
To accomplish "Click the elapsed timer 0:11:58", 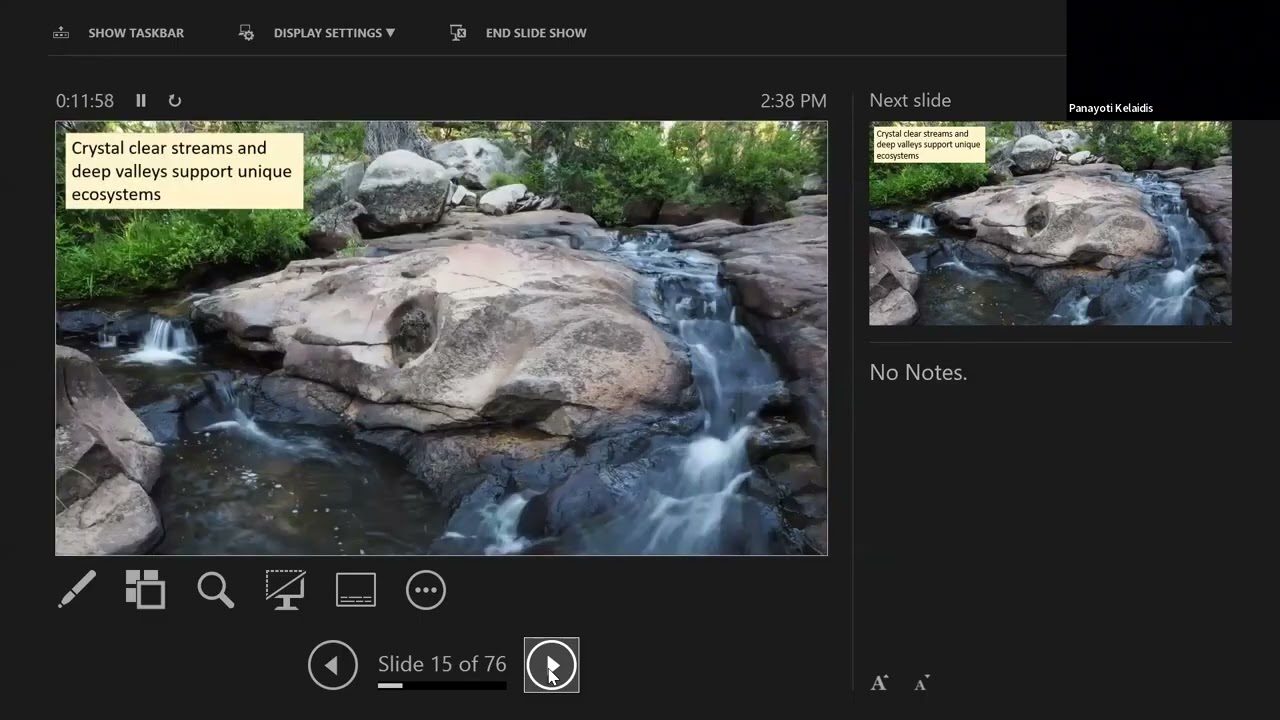I will (85, 101).
